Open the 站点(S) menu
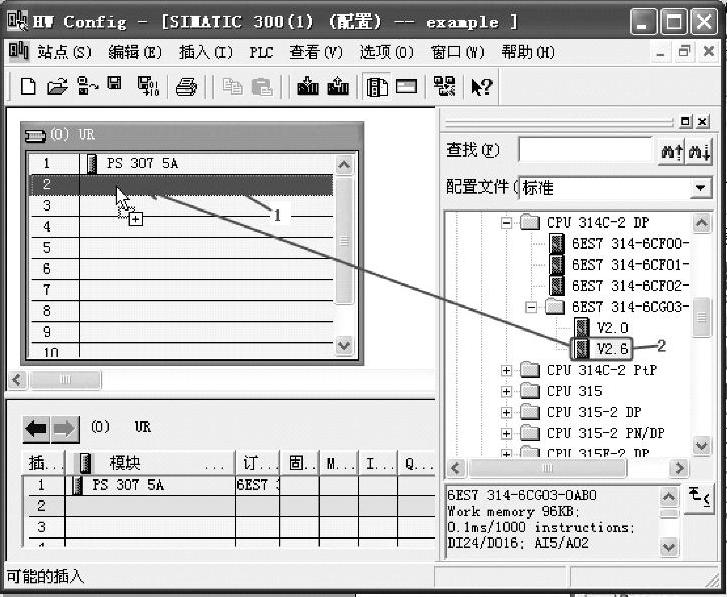The image size is (727, 597). coord(64,52)
